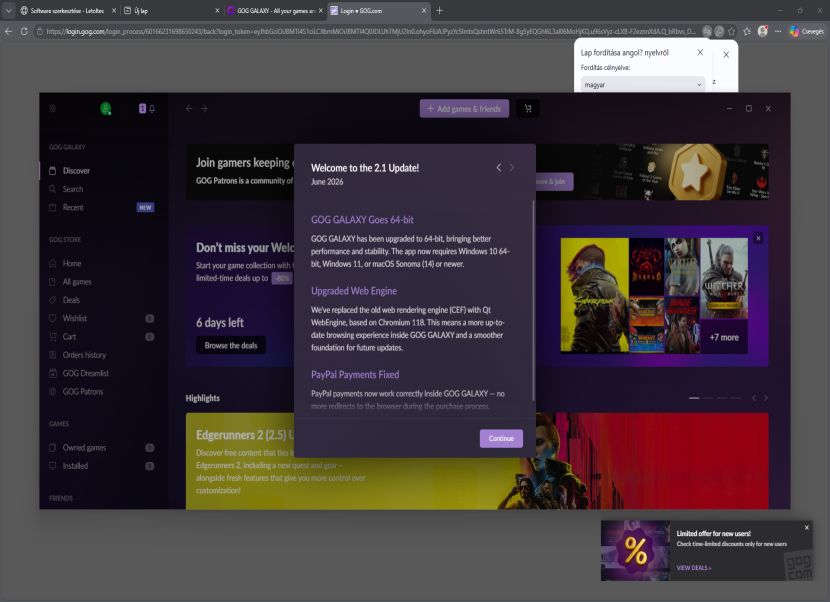This screenshot has width=830, height=602.
Task: Show next update note in dialog
Action: pos(512,168)
